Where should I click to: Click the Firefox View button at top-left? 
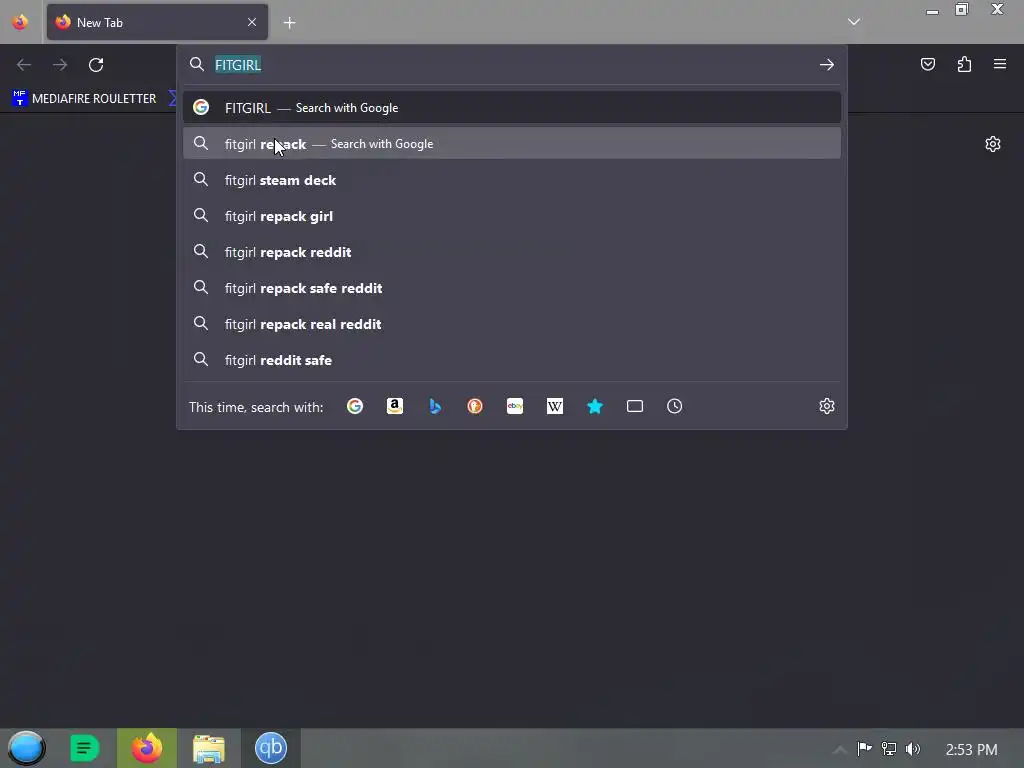20,22
